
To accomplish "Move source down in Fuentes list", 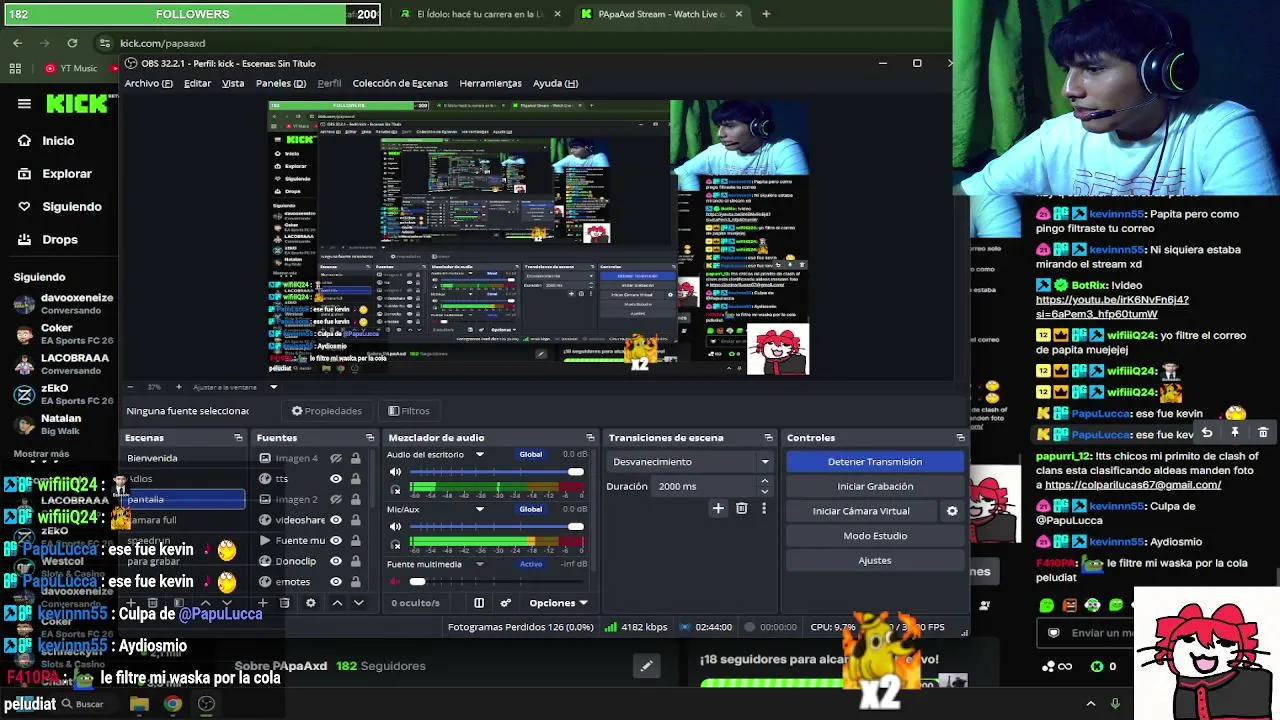I will (x=359, y=603).
